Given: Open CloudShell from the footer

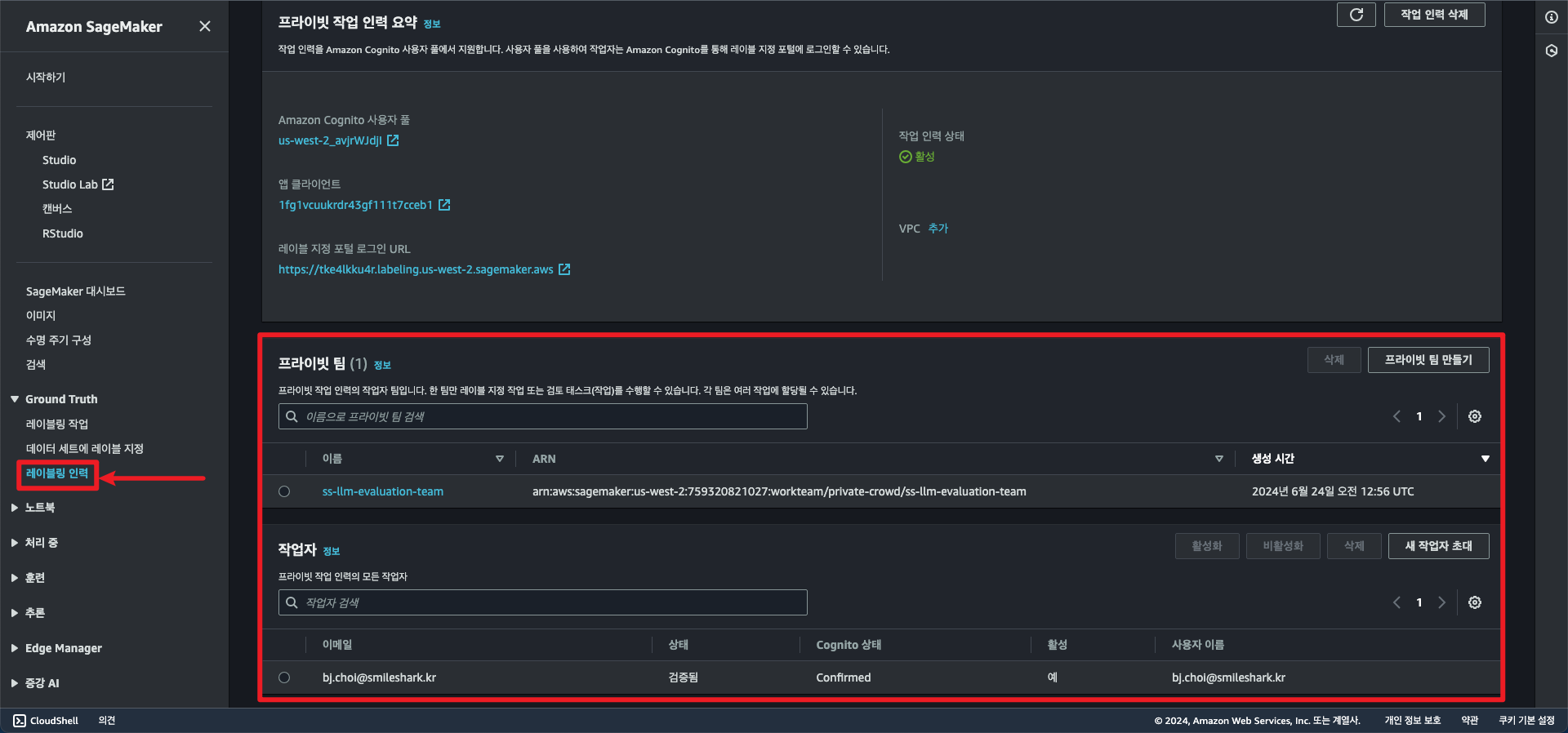Looking at the screenshot, I should click(x=46, y=721).
